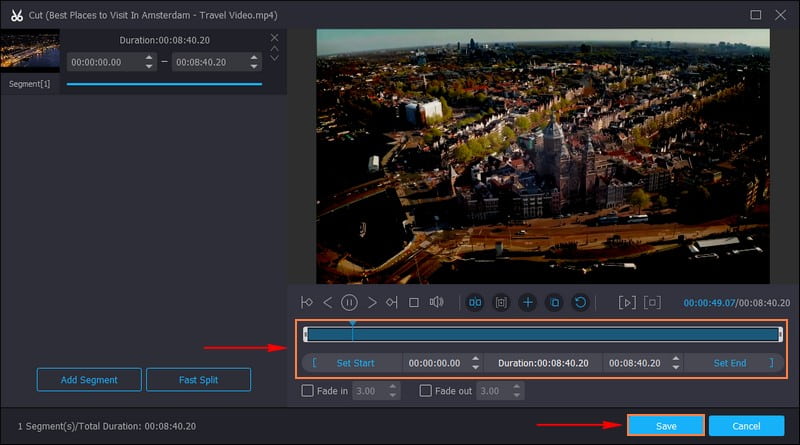Play the selected segment bracket icon
This screenshot has width=800, height=445.
[627, 302]
